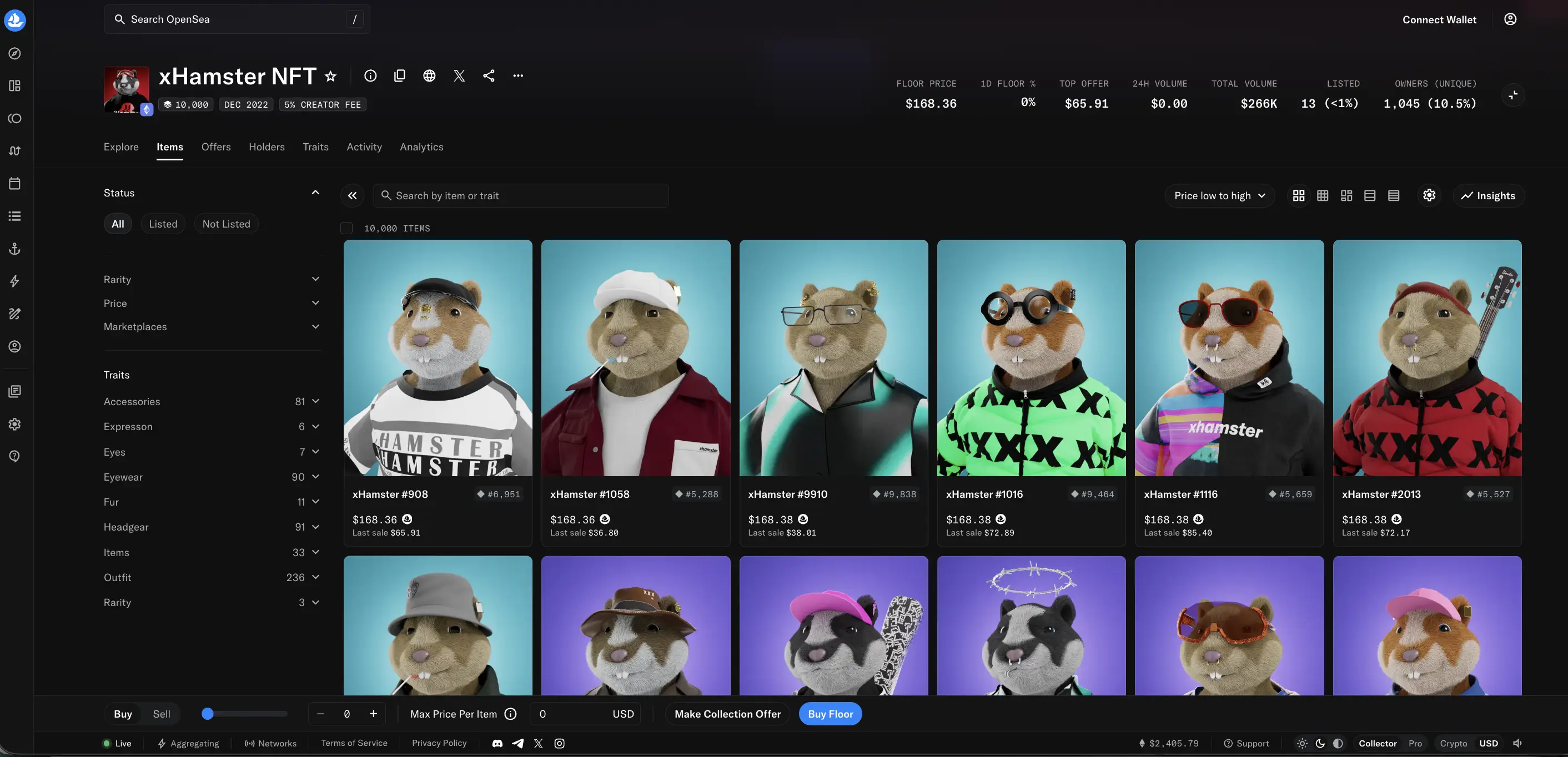Share the xHamster NFT collection

[489, 75]
